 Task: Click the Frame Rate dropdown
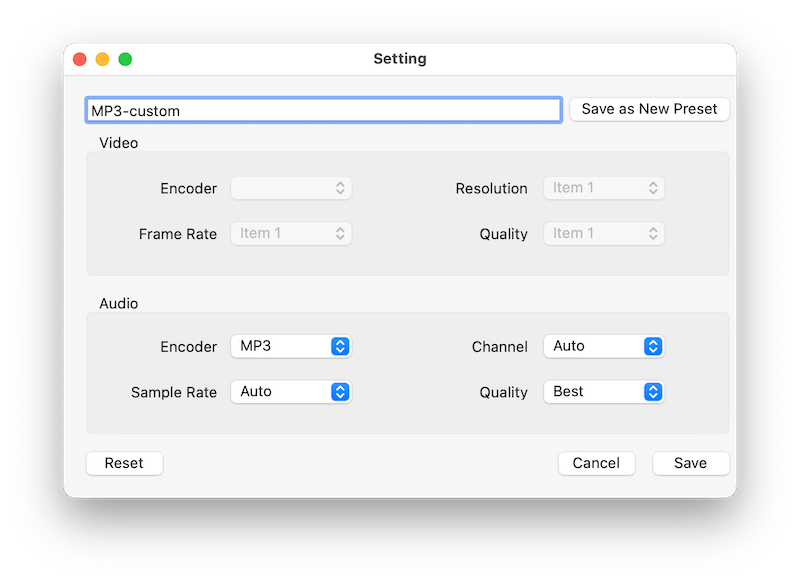pyautogui.click(x=291, y=233)
